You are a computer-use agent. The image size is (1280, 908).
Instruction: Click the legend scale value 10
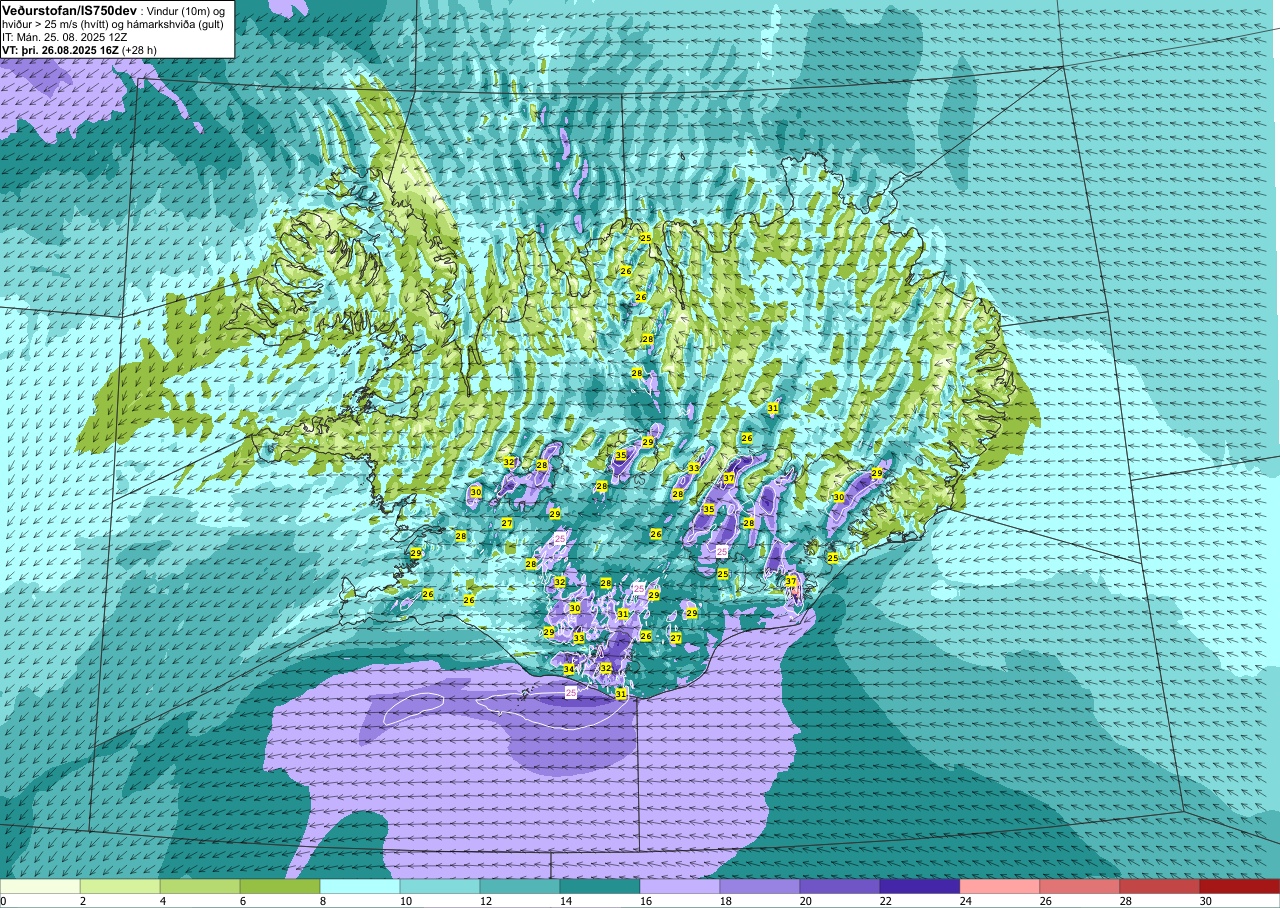[x=405, y=901]
